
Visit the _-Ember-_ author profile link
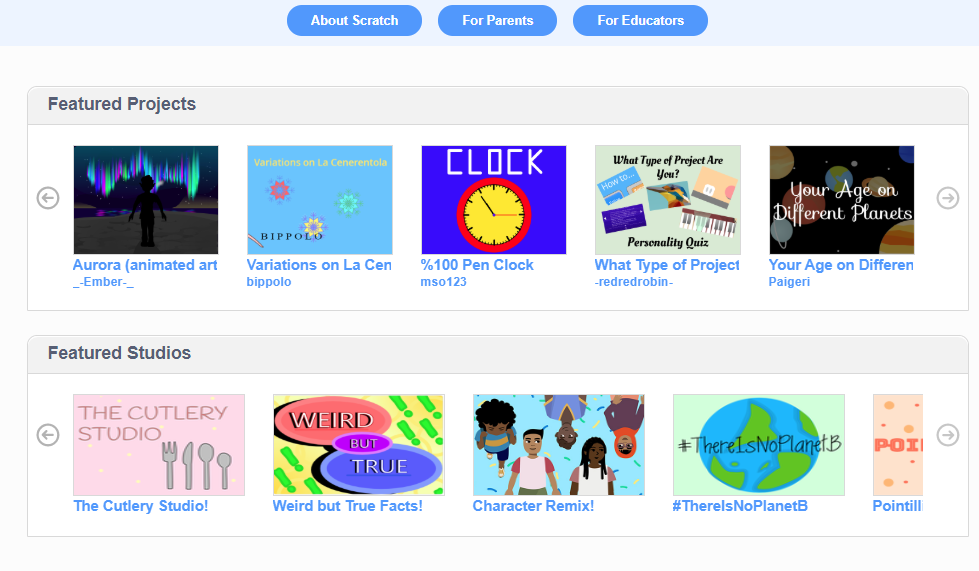(103, 282)
